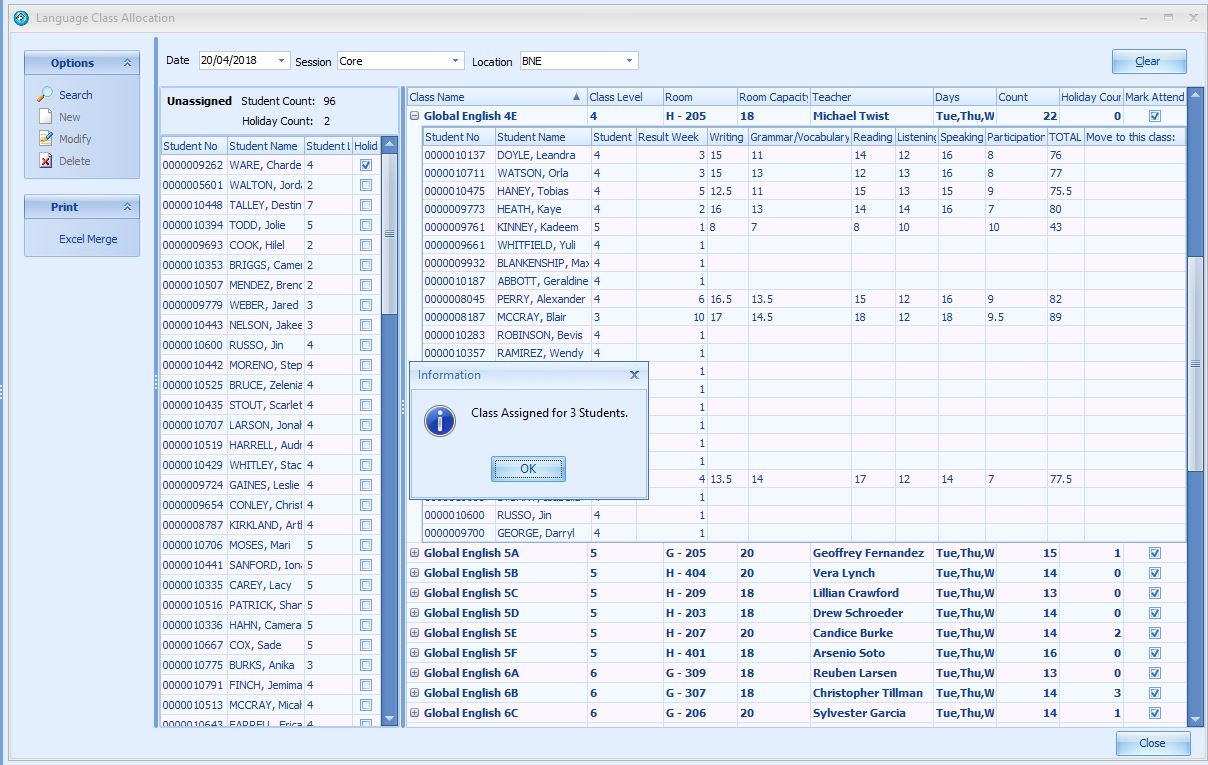The width and height of the screenshot is (1208, 765).
Task: Open the Date dropdown
Action: click(x=281, y=61)
